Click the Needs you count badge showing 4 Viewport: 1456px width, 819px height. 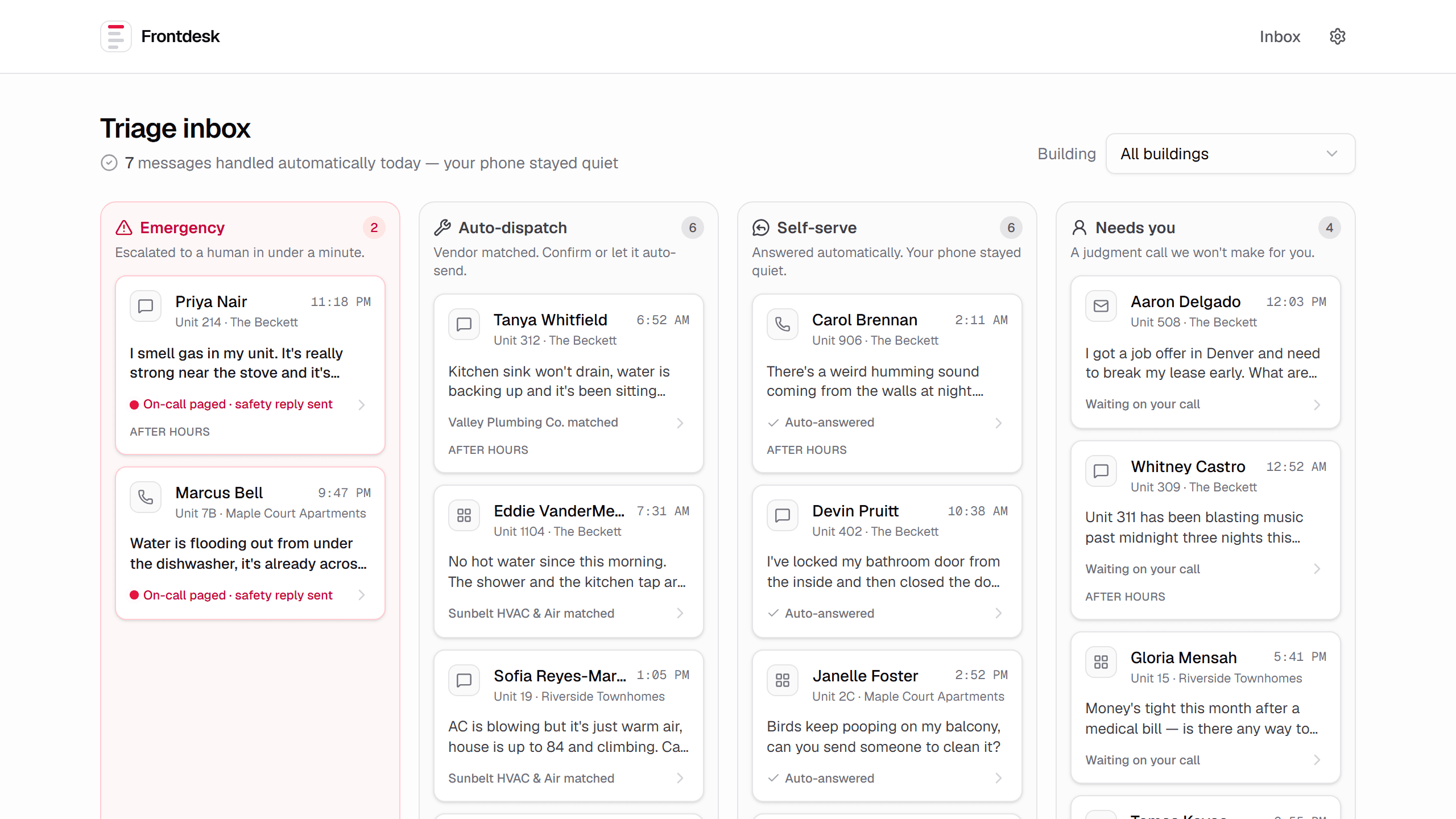point(1329,227)
